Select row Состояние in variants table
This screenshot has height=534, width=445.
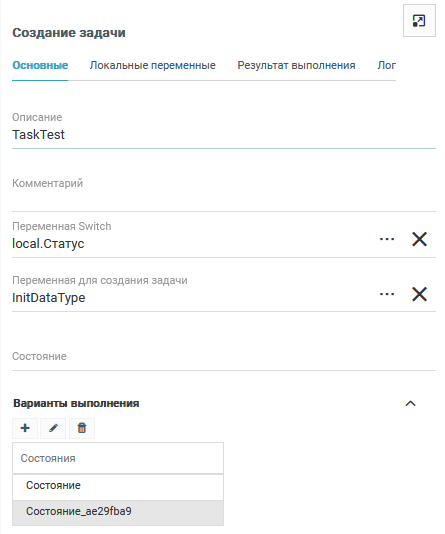[x=118, y=485]
